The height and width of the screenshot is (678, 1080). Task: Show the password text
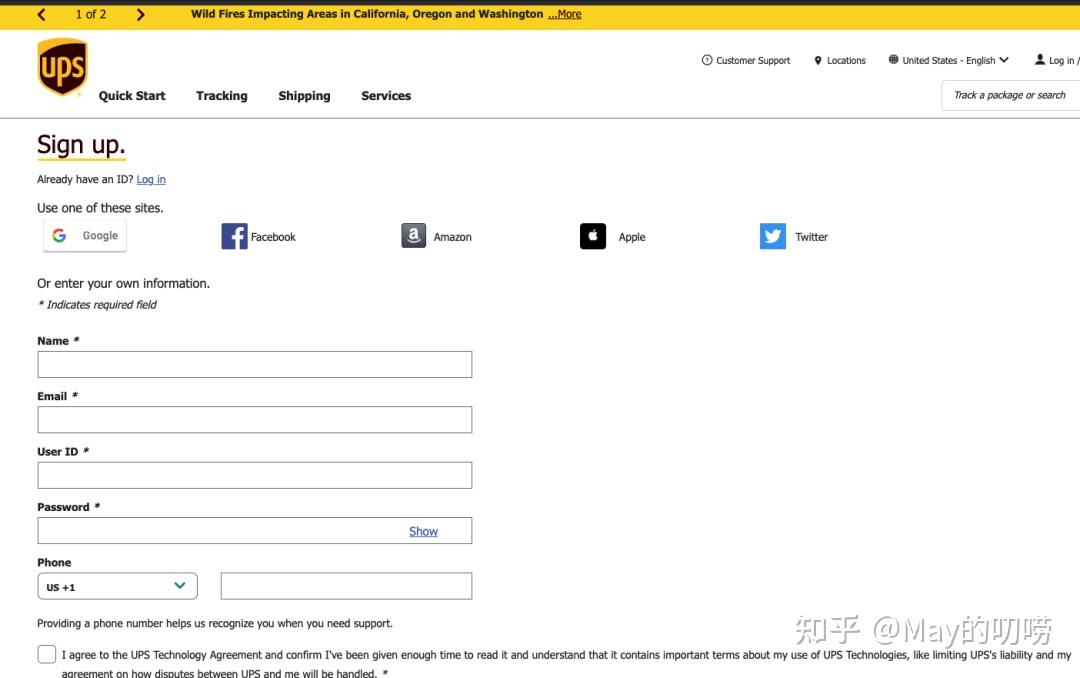(423, 531)
